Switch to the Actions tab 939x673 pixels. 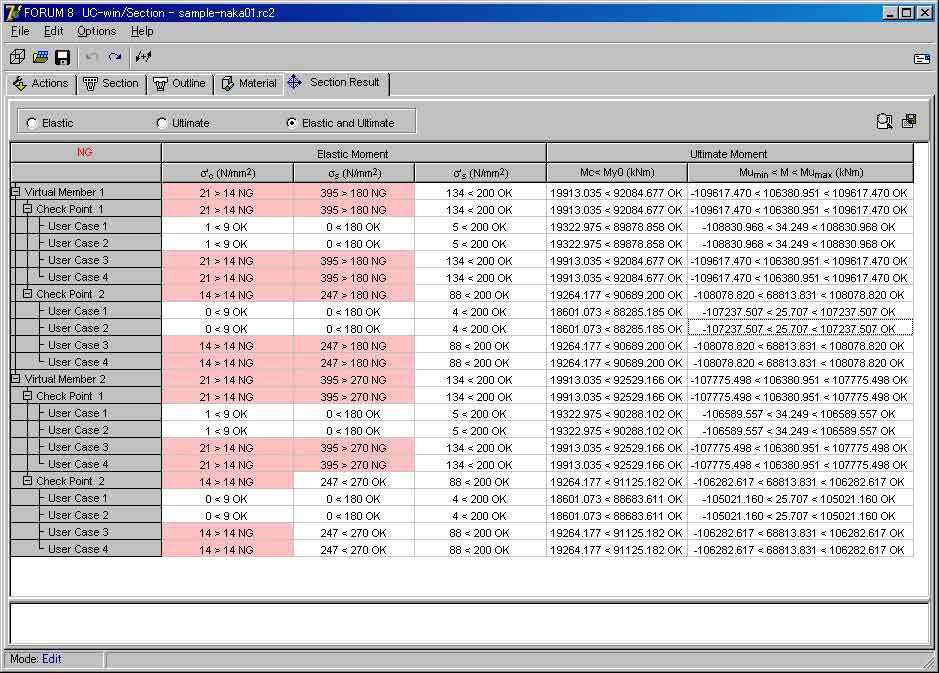click(x=41, y=83)
